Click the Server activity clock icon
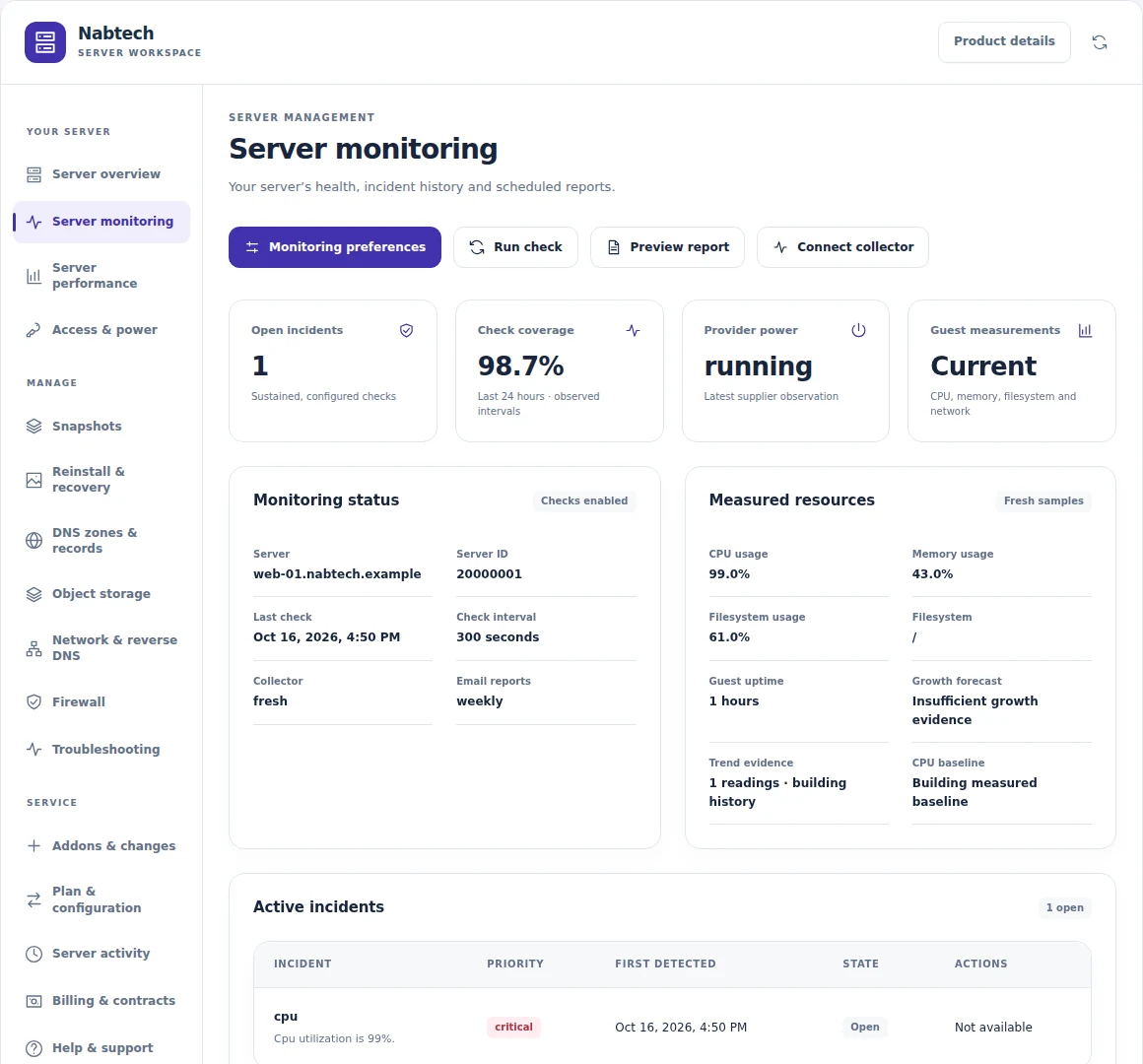Image resolution: width=1143 pixels, height=1064 pixels. tap(34, 954)
